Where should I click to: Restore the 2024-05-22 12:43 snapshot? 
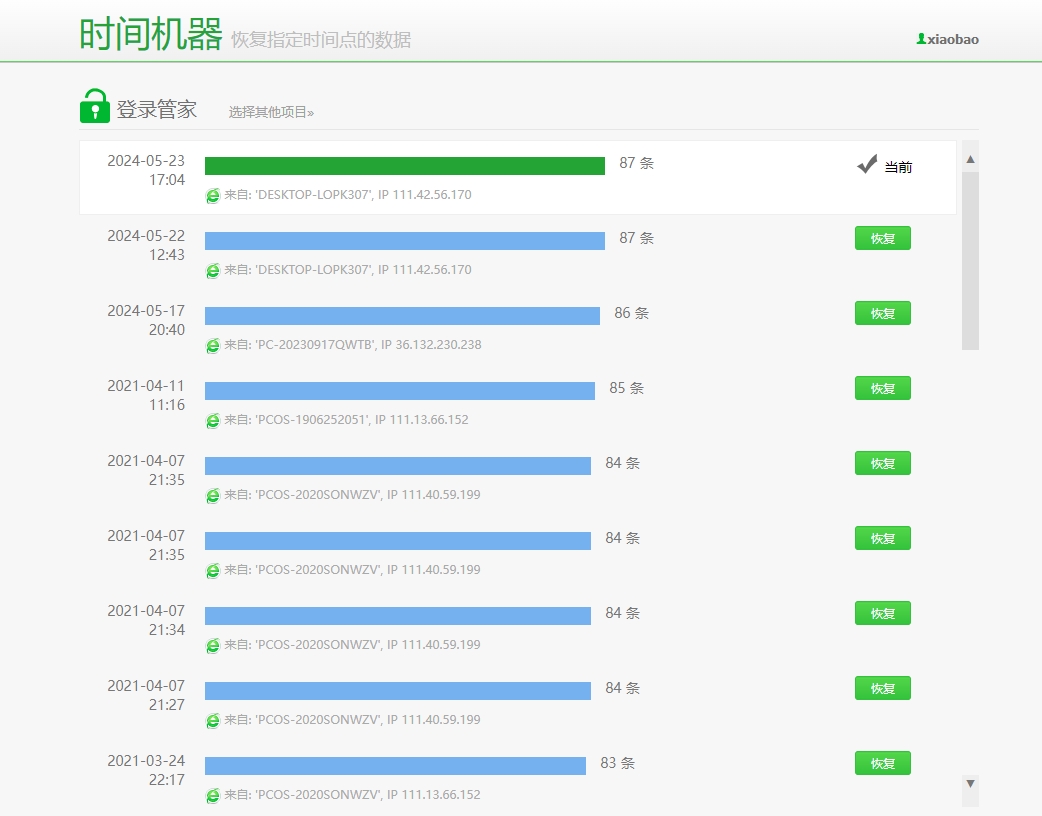coord(883,239)
